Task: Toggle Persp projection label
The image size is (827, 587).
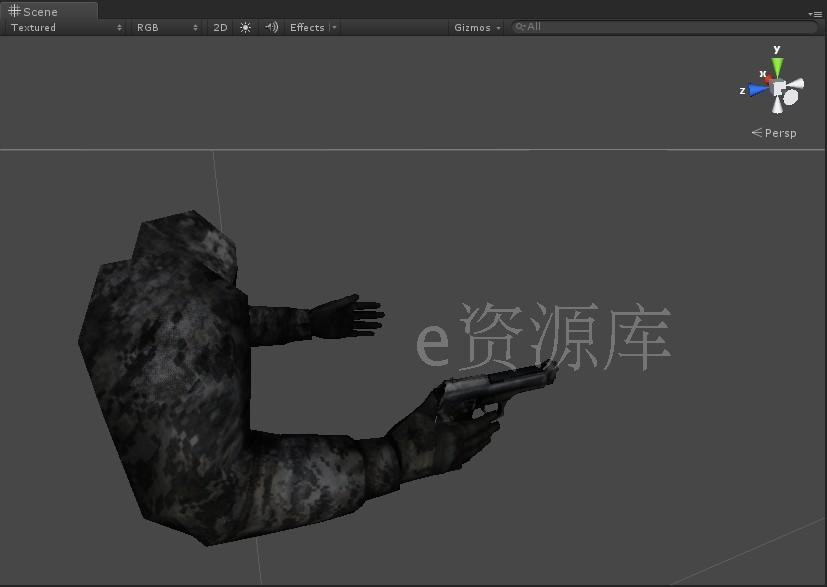Action: pos(774,133)
